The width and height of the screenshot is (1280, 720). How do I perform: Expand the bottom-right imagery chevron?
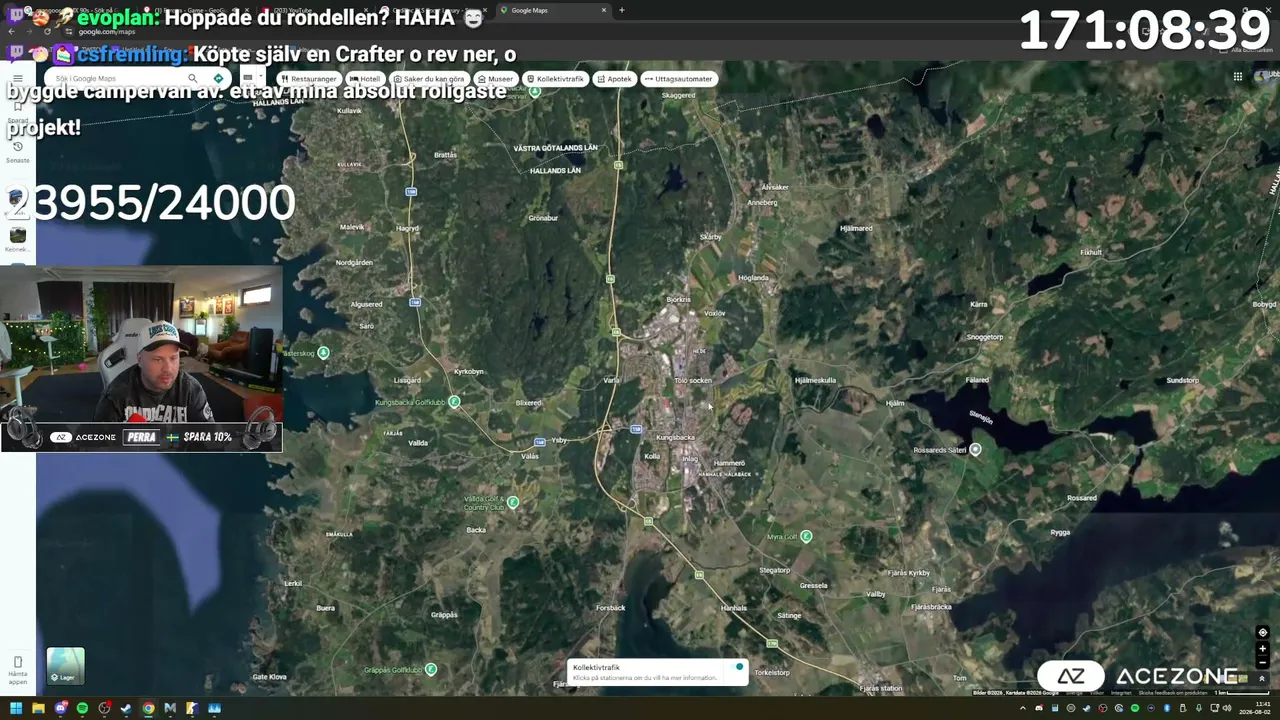1262,679
